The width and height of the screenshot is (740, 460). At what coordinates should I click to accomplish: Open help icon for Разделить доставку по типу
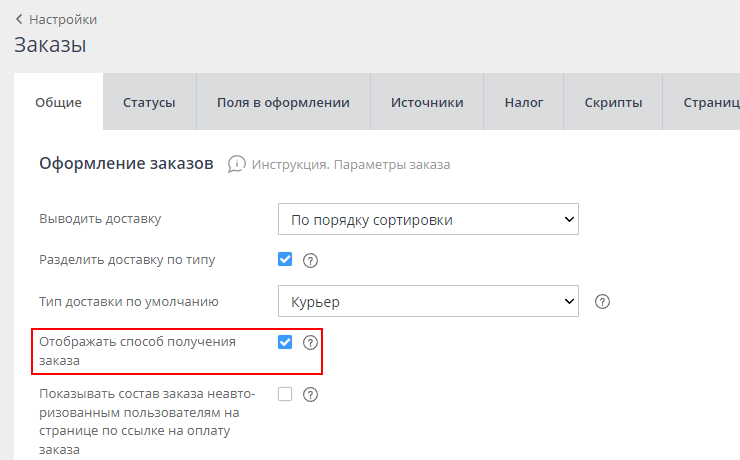click(x=310, y=260)
